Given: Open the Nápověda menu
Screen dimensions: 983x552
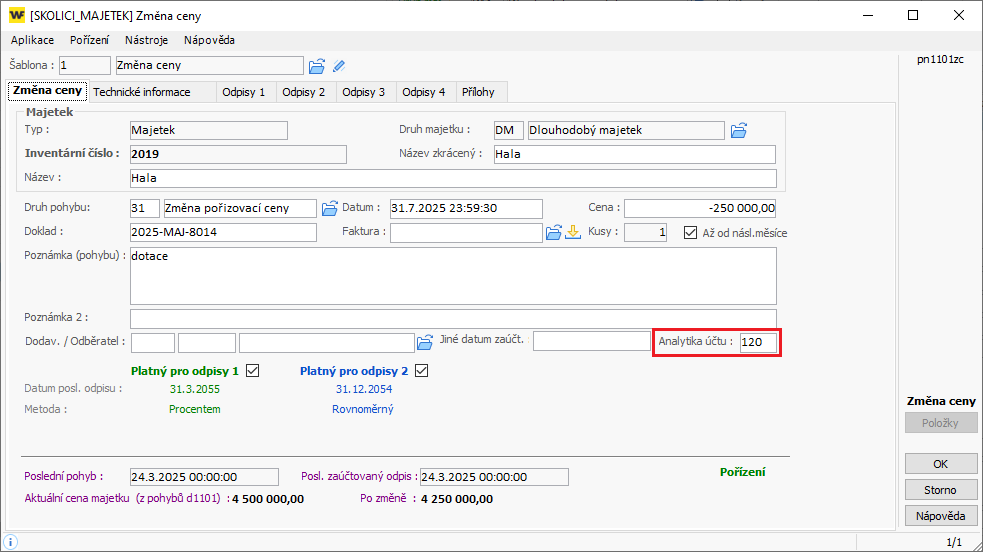Looking at the screenshot, I should 209,40.
